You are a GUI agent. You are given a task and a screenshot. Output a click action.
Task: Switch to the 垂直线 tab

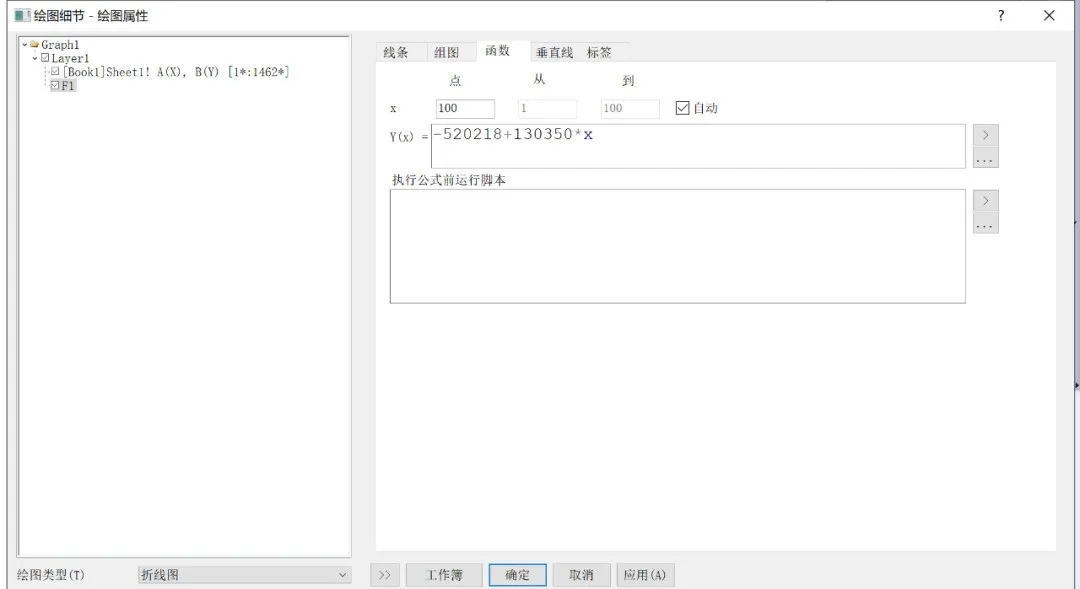pyautogui.click(x=554, y=52)
